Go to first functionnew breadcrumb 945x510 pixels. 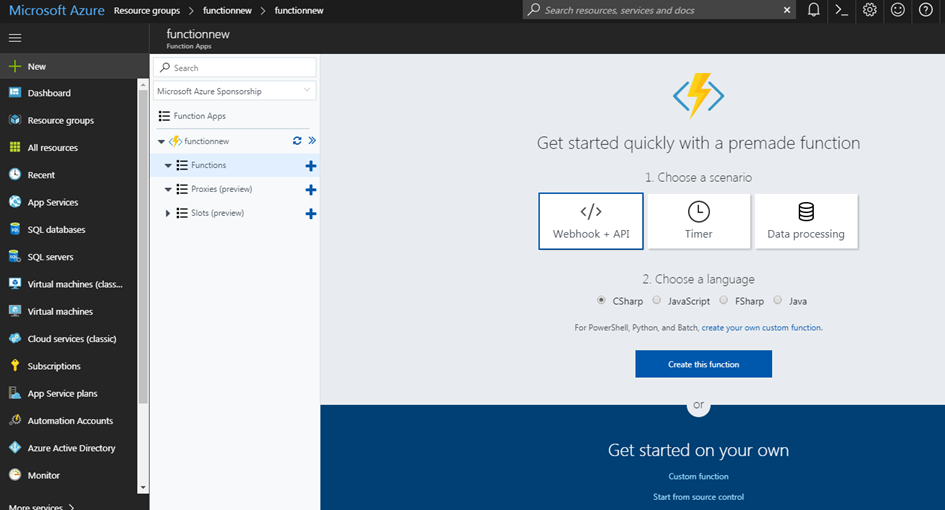pyautogui.click(x=227, y=10)
